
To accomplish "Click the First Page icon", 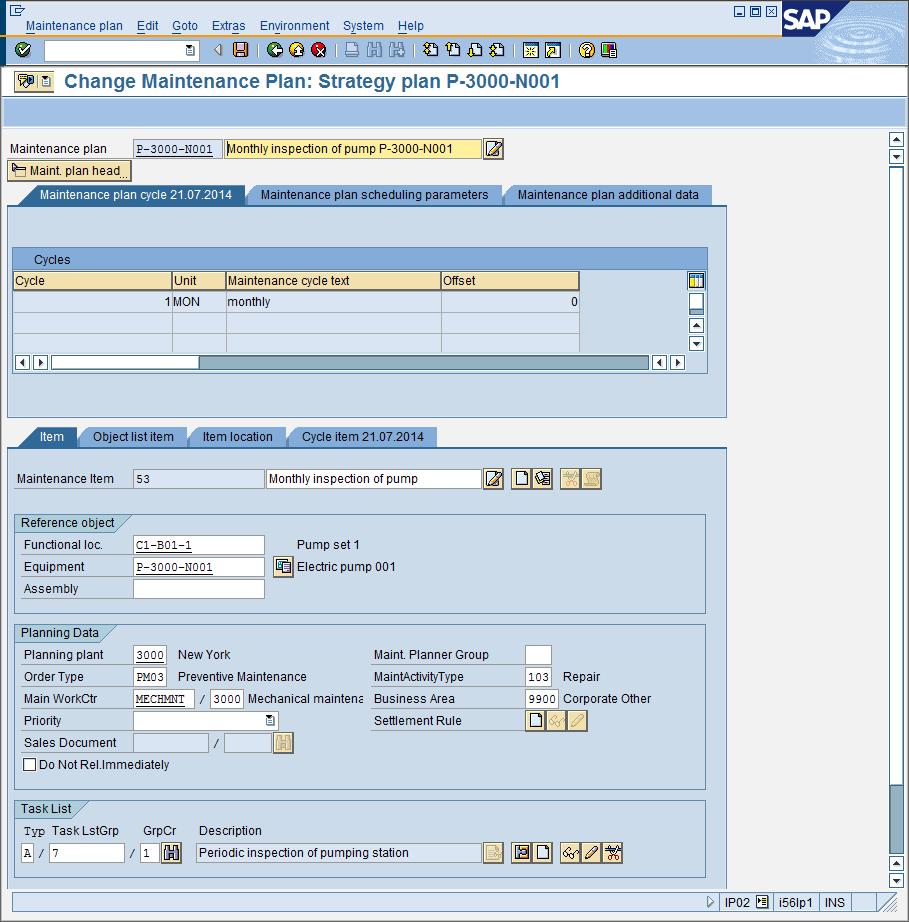I will (430, 50).
